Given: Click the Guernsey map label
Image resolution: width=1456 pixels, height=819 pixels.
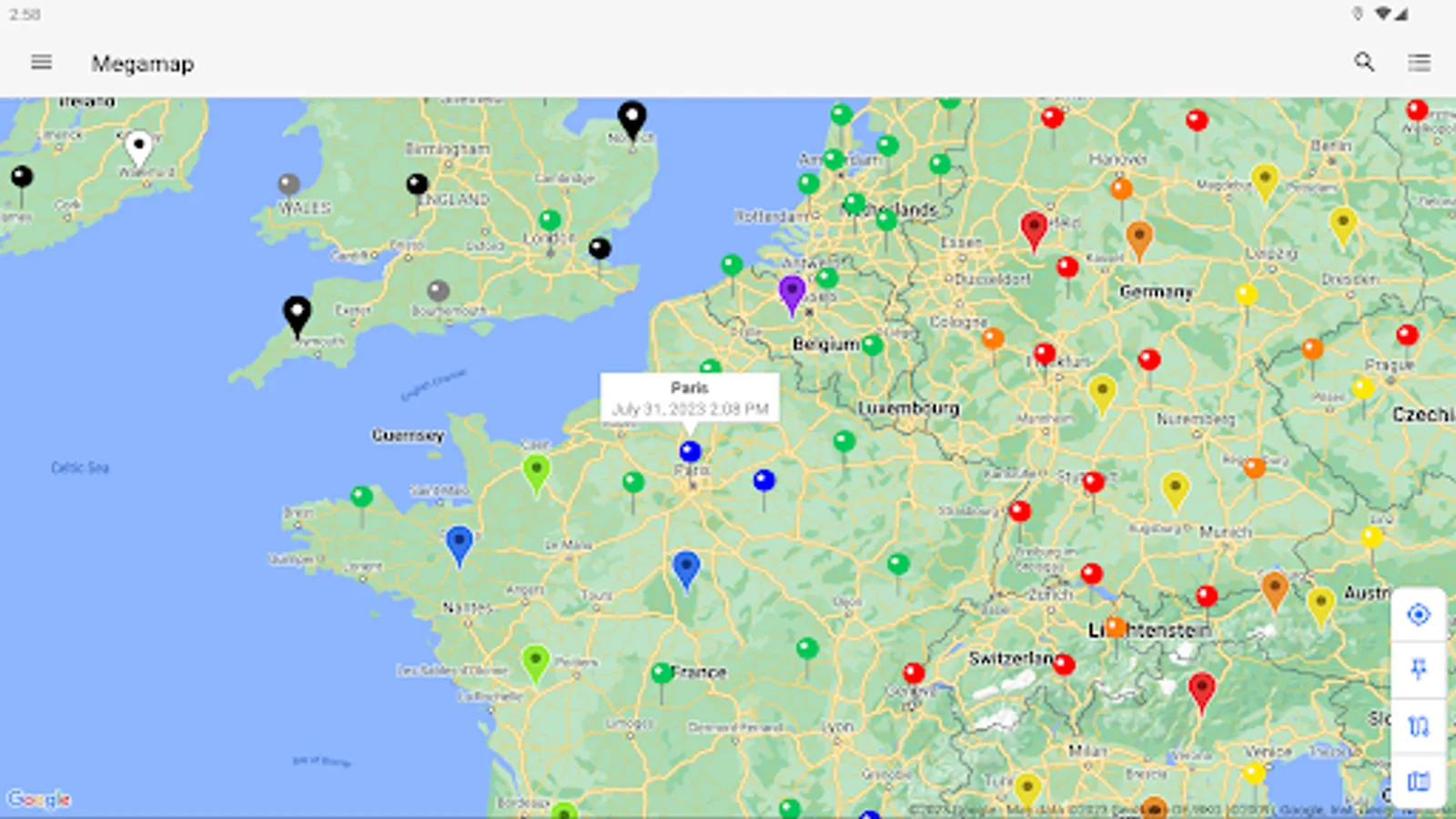Looking at the screenshot, I should (408, 436).
